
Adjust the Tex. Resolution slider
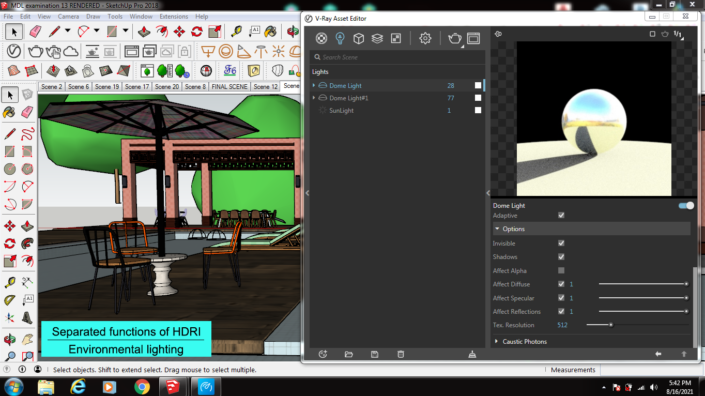637,325
